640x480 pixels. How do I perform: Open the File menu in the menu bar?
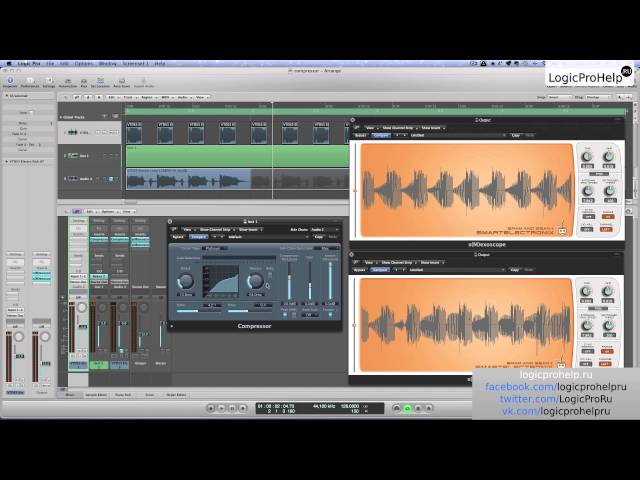click(50, 64)
